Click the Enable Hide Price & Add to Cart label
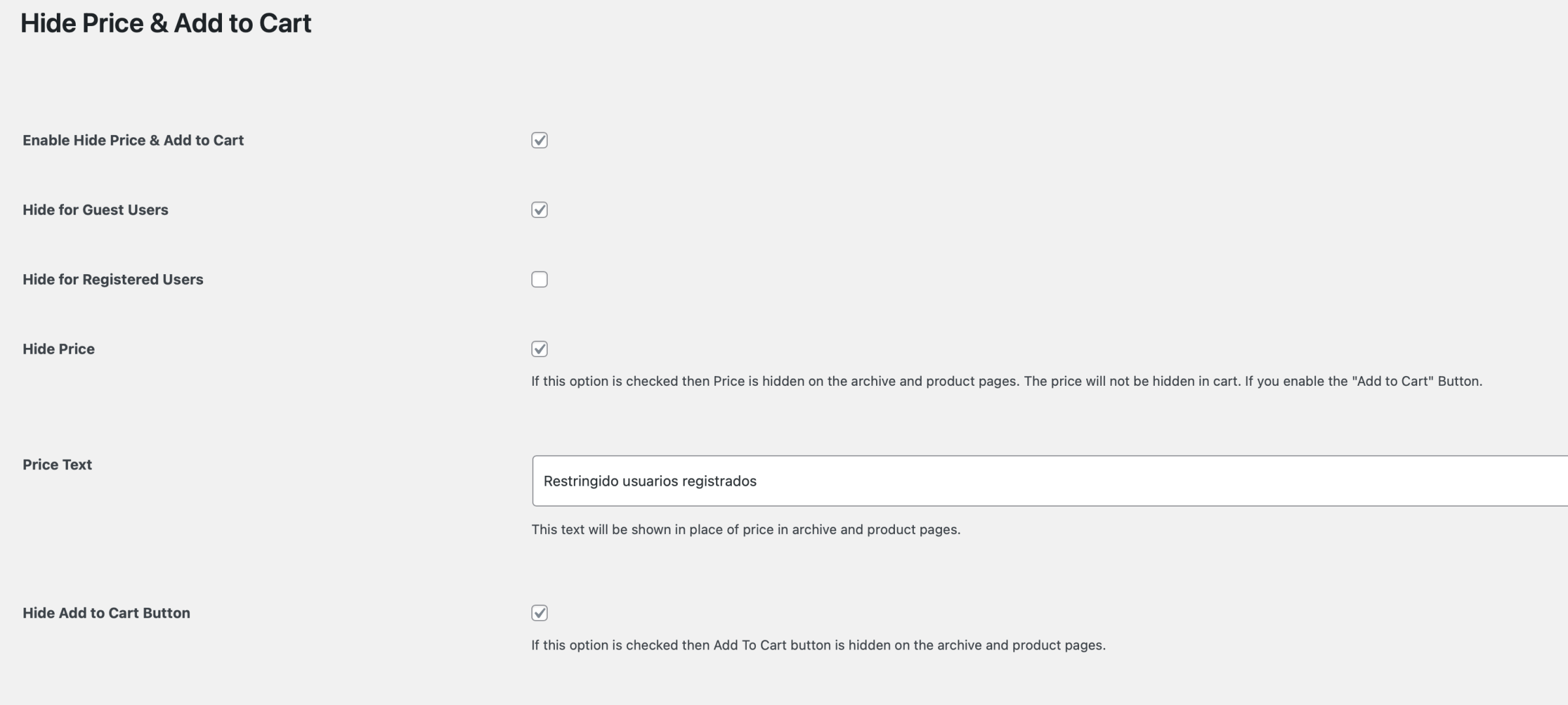 133,140
